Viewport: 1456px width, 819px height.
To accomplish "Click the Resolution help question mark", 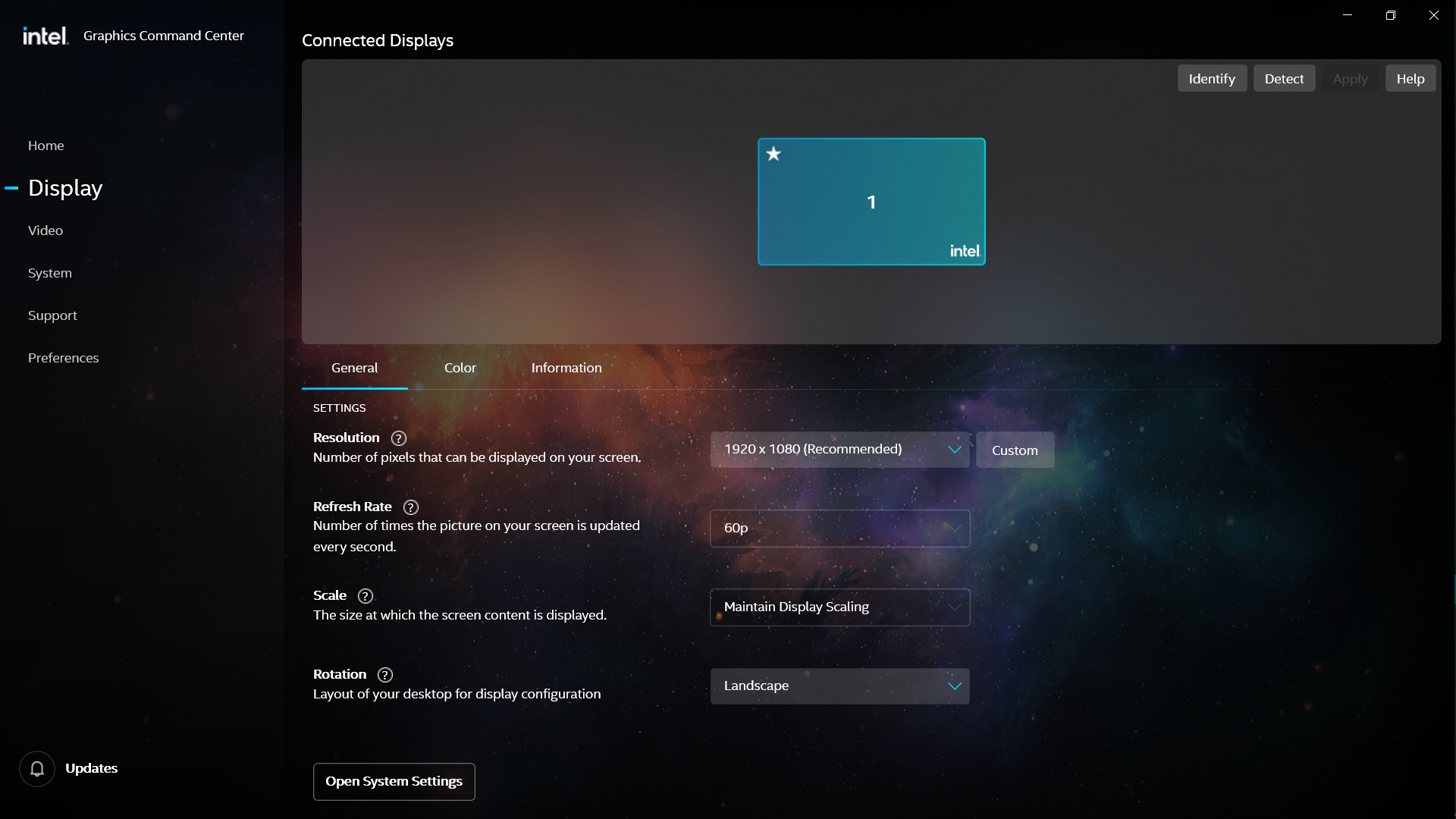I will coord(398,438).
